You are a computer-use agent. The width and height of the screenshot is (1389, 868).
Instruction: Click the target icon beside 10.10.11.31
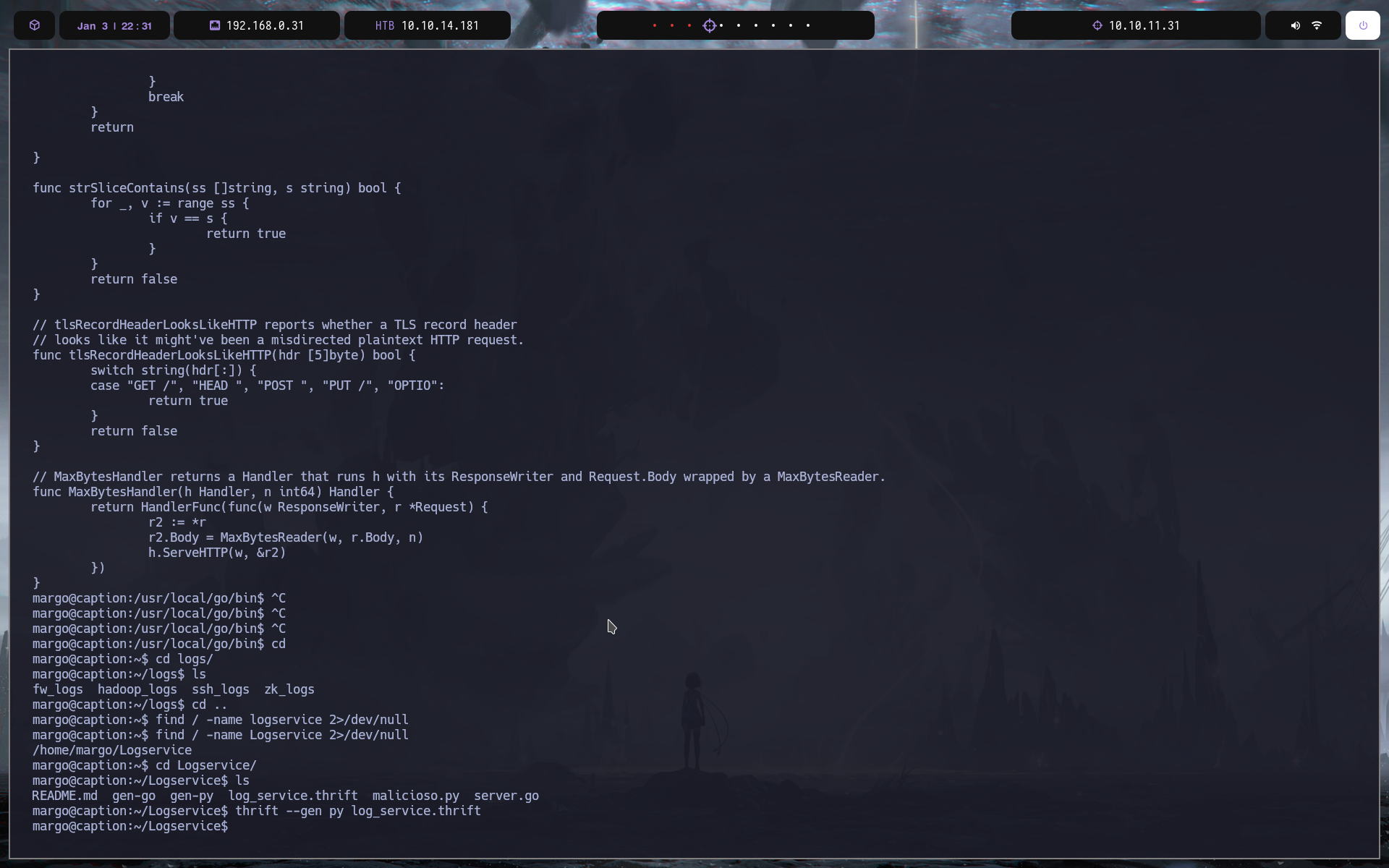1097,25
